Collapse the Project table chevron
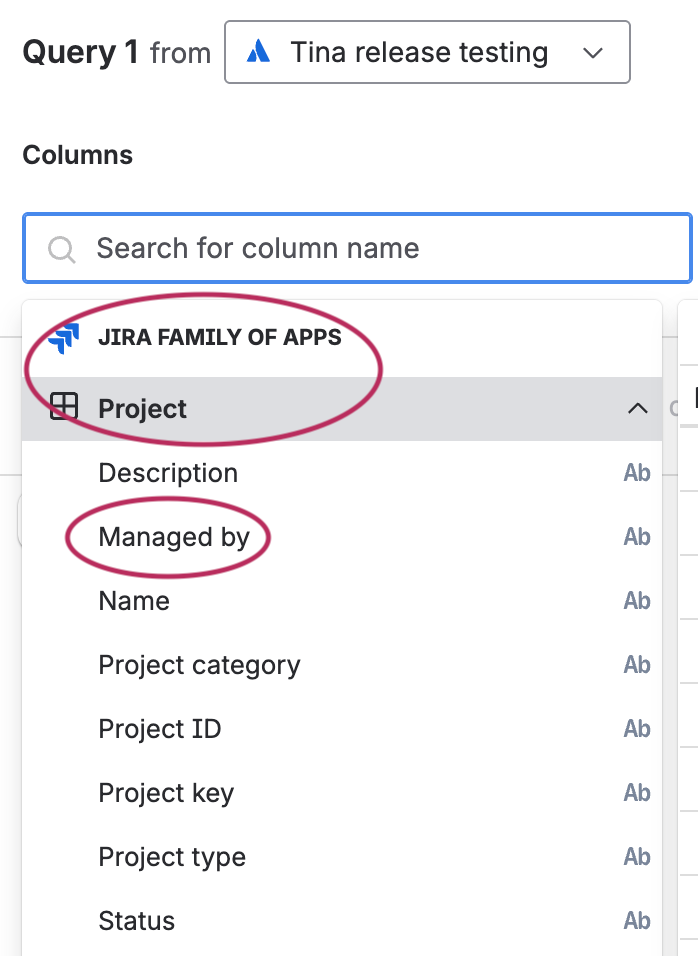The height and width of the screenshot is (956, 698). coord(637,408)
